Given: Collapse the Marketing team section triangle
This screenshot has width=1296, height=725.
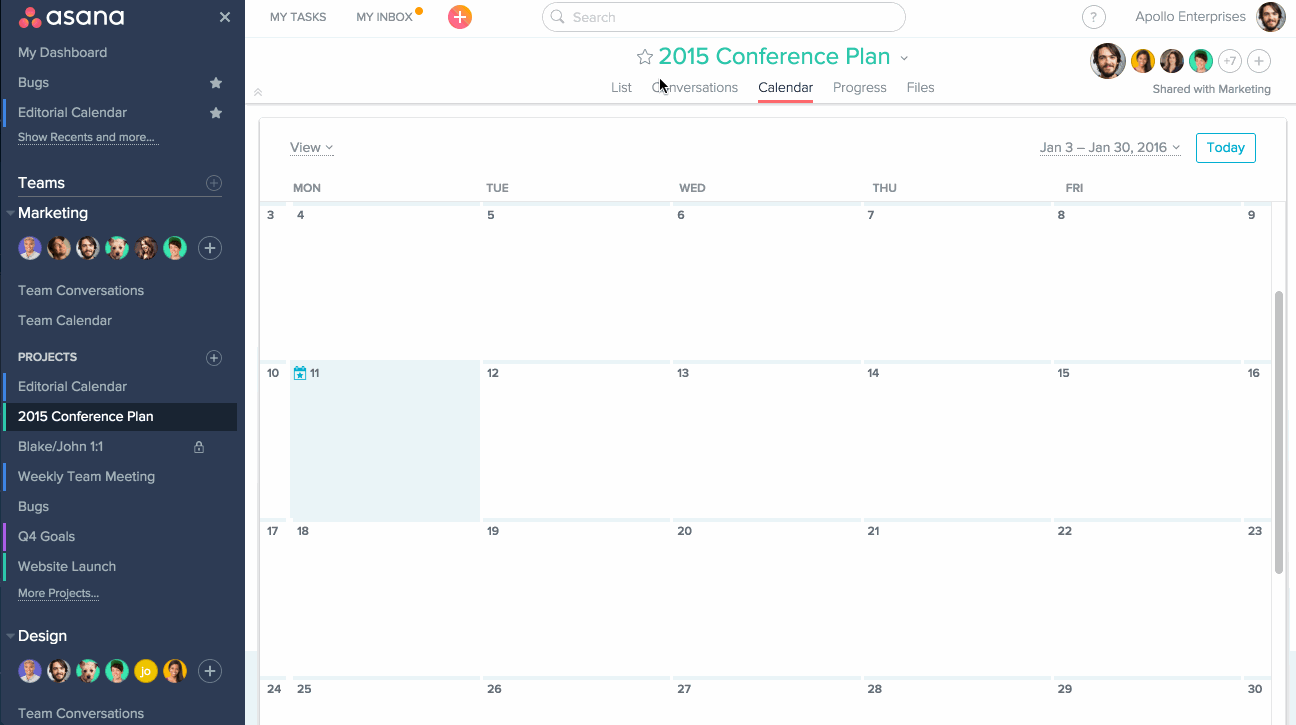Looking at the screenshot, I should pos(10,213).
